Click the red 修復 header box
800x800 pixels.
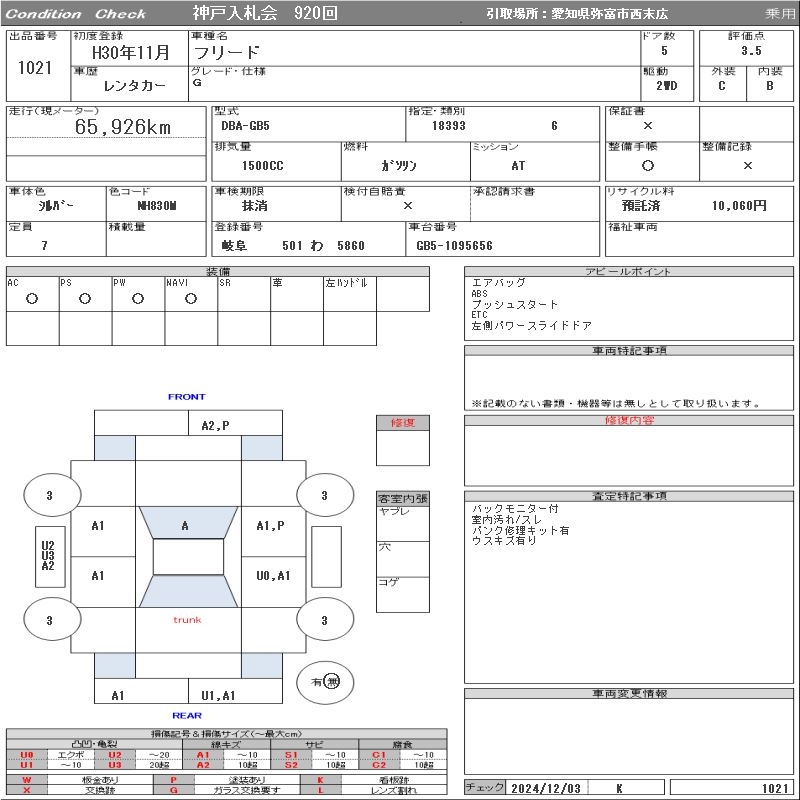click(403, 422)
